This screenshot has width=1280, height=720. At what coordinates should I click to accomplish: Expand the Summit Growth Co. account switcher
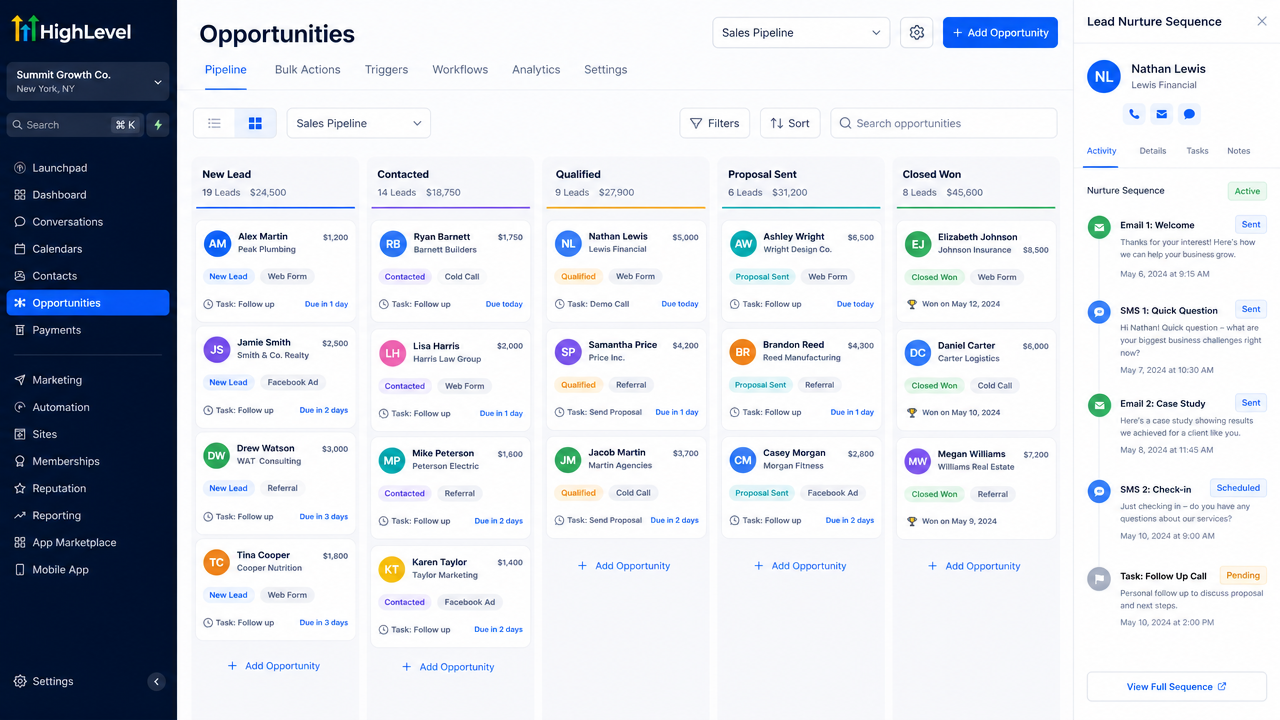(88, 82)
